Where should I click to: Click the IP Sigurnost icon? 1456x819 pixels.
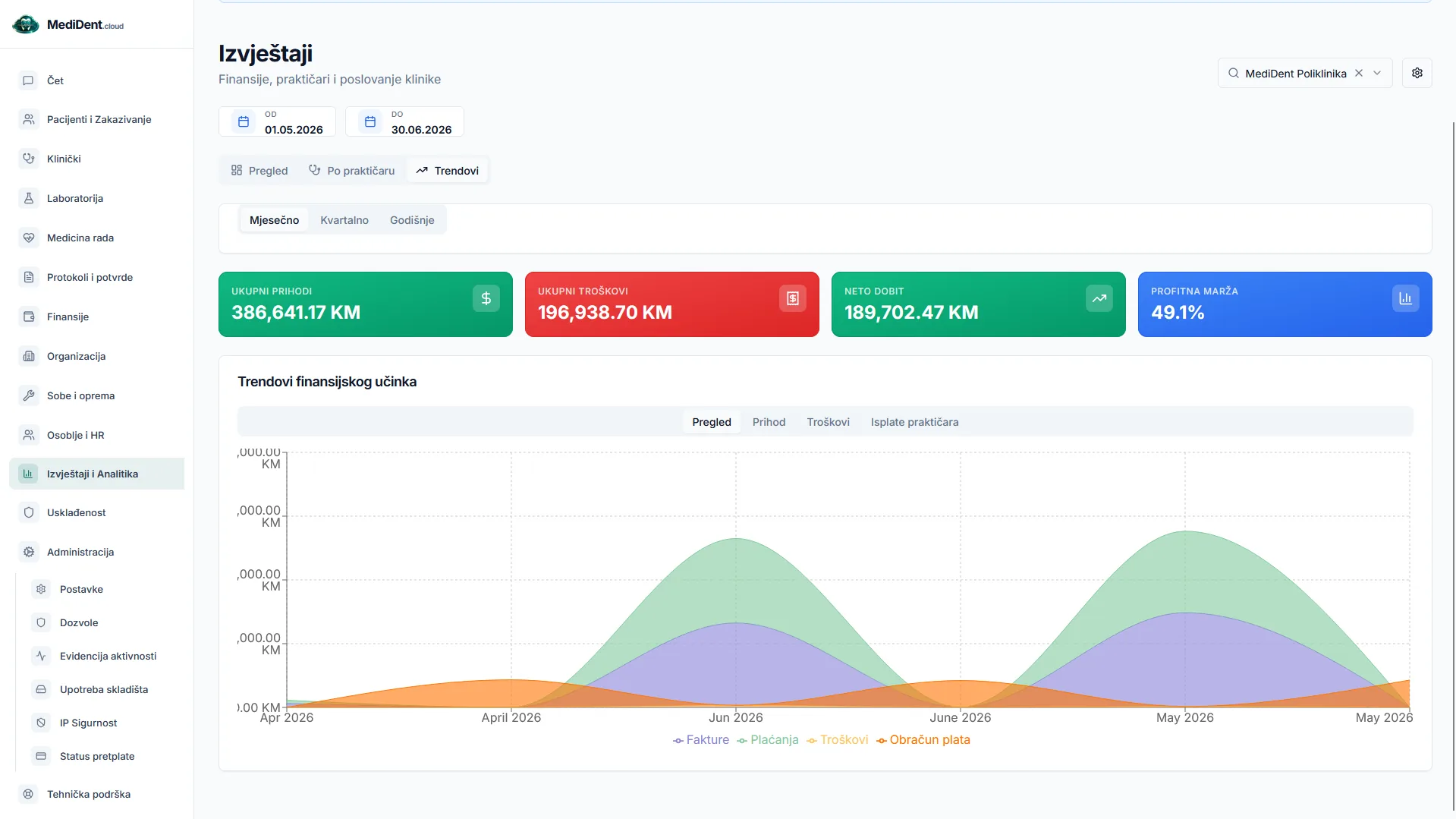[x=41, y=723]
